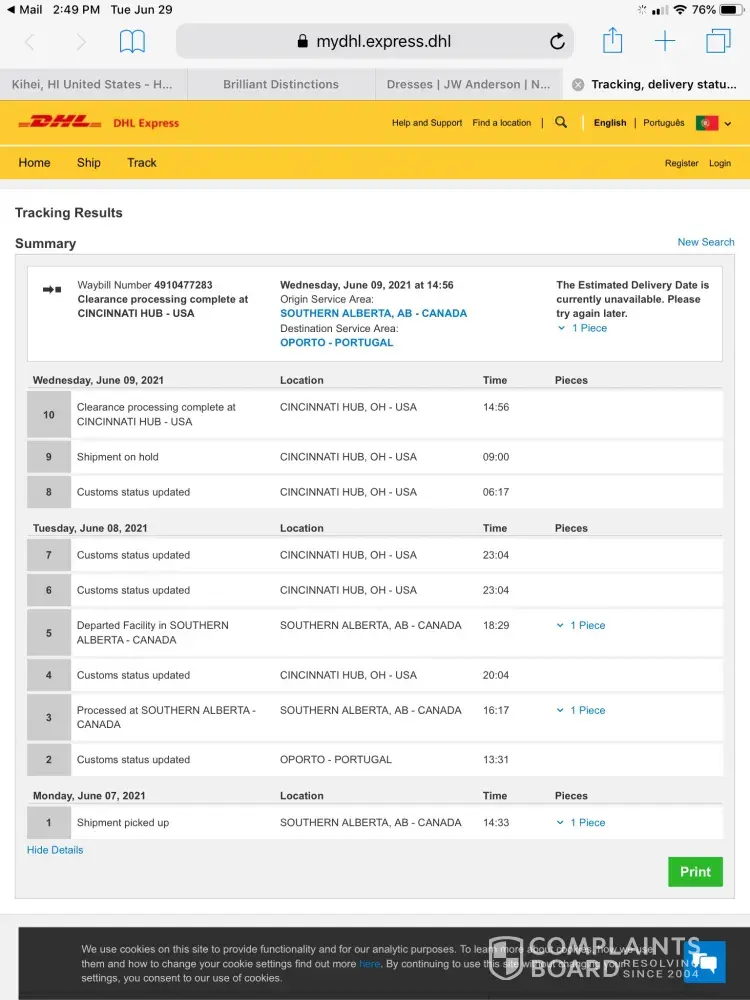Viewport: 750px width, 1000px height.
Task: Close the Tracking, delivery status tab
Action: click(x=578, y=85)
